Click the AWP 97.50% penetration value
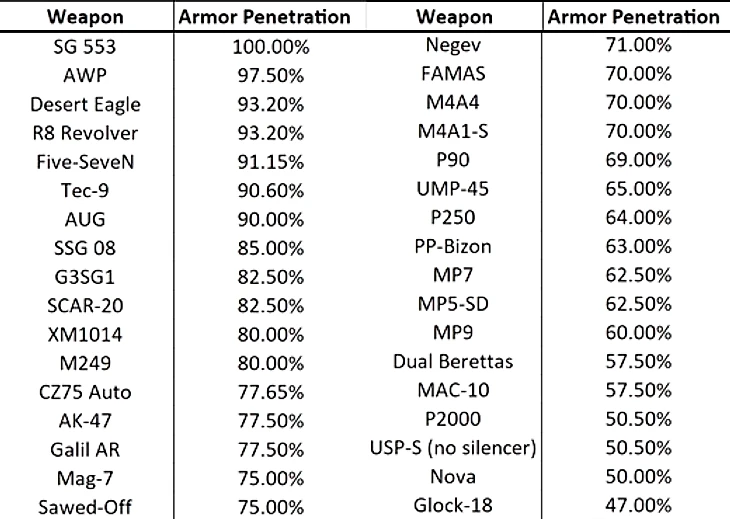Screen dimensions: 730x519 (270, 75)
